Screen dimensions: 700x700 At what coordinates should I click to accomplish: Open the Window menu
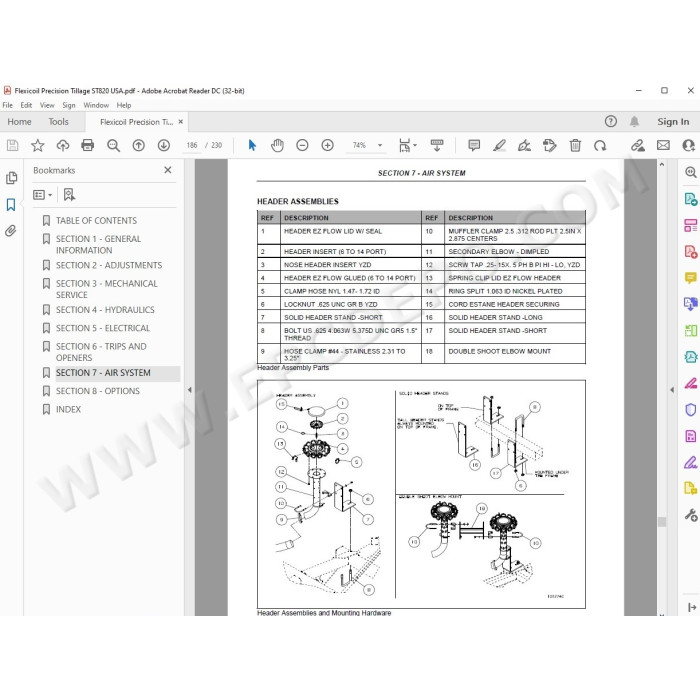(96, 105)
